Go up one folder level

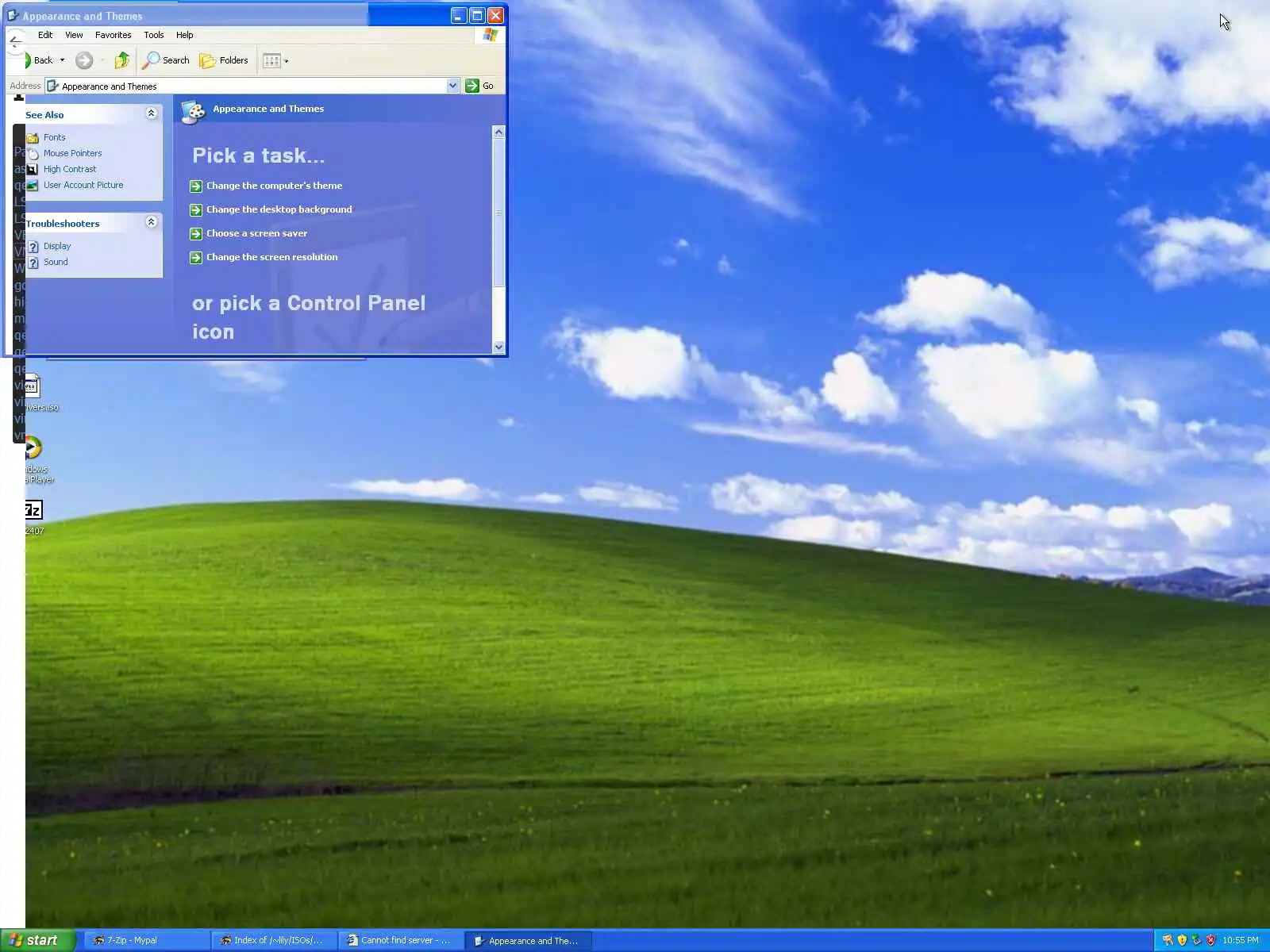coord(122,60)
